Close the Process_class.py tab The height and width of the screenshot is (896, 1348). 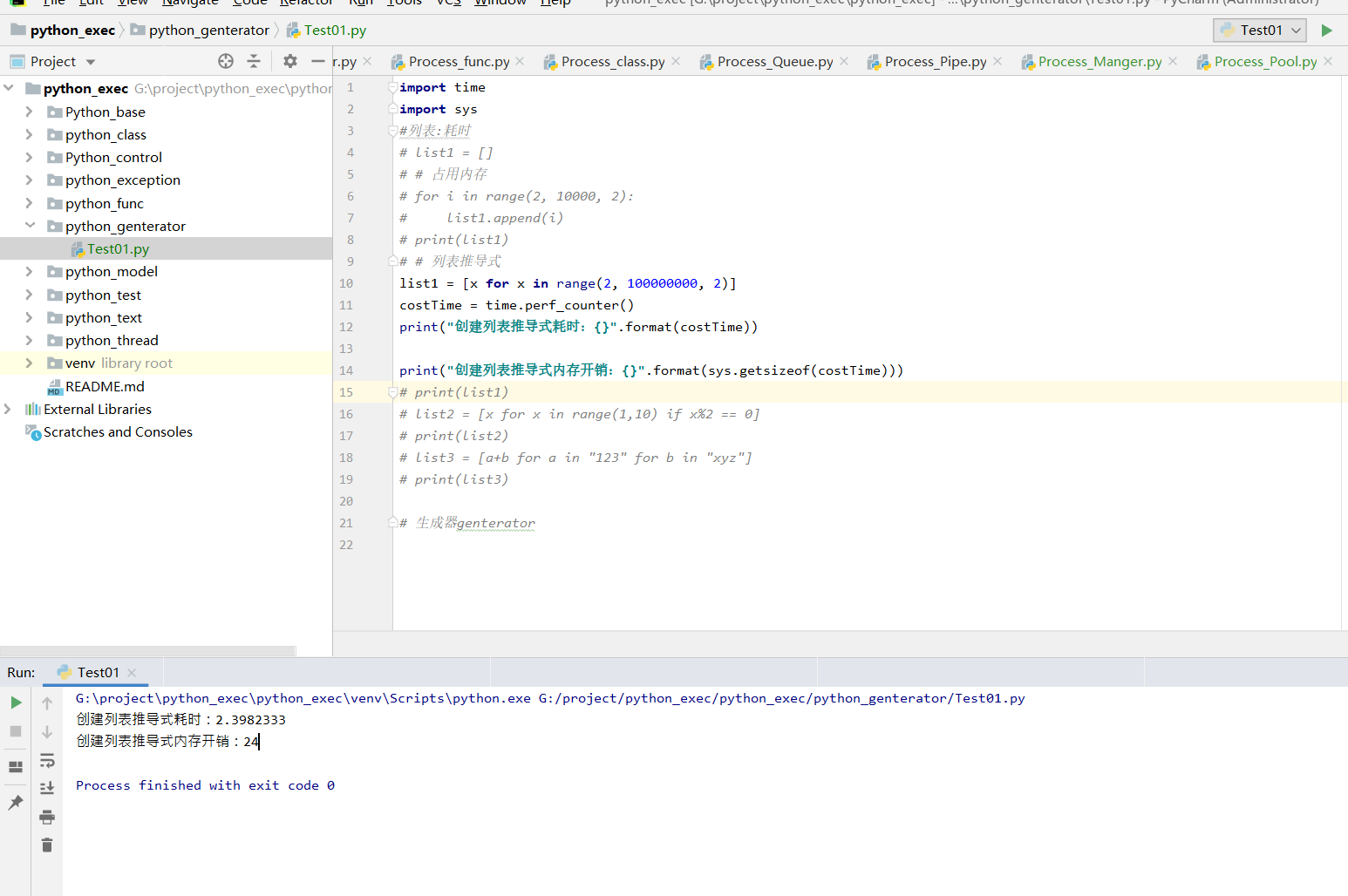point(676,61)
